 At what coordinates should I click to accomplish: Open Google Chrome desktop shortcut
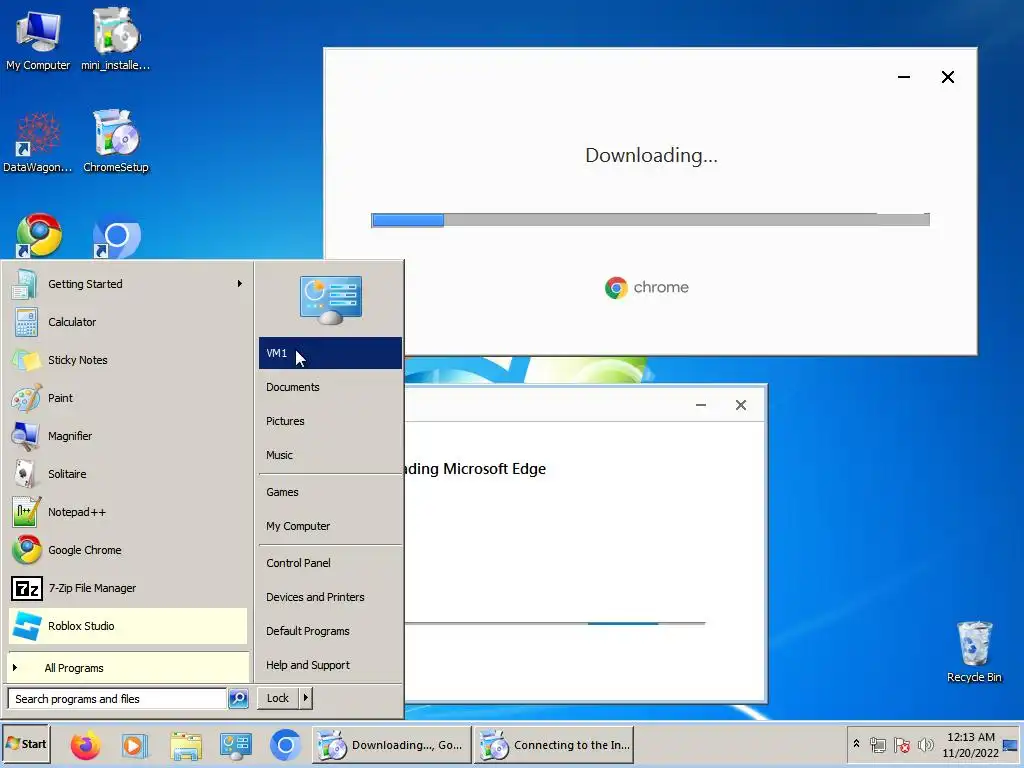pos(39,235)
